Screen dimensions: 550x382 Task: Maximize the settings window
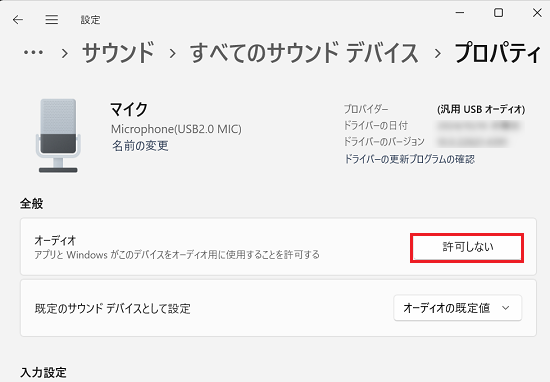498,13
